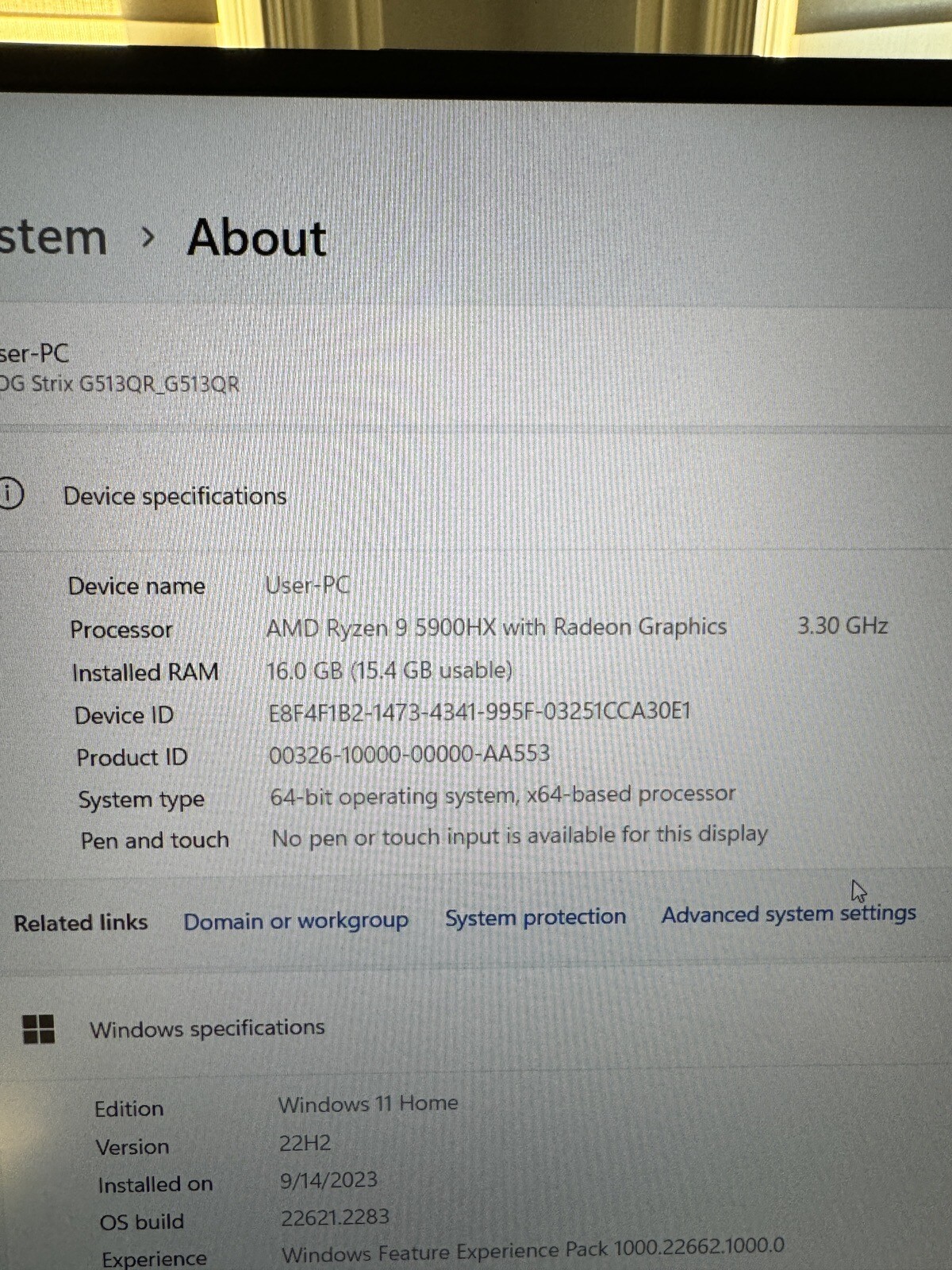Click the Installed on label
The width and height of the screenshot is (952, 1270).
(x=155, y=1184)
